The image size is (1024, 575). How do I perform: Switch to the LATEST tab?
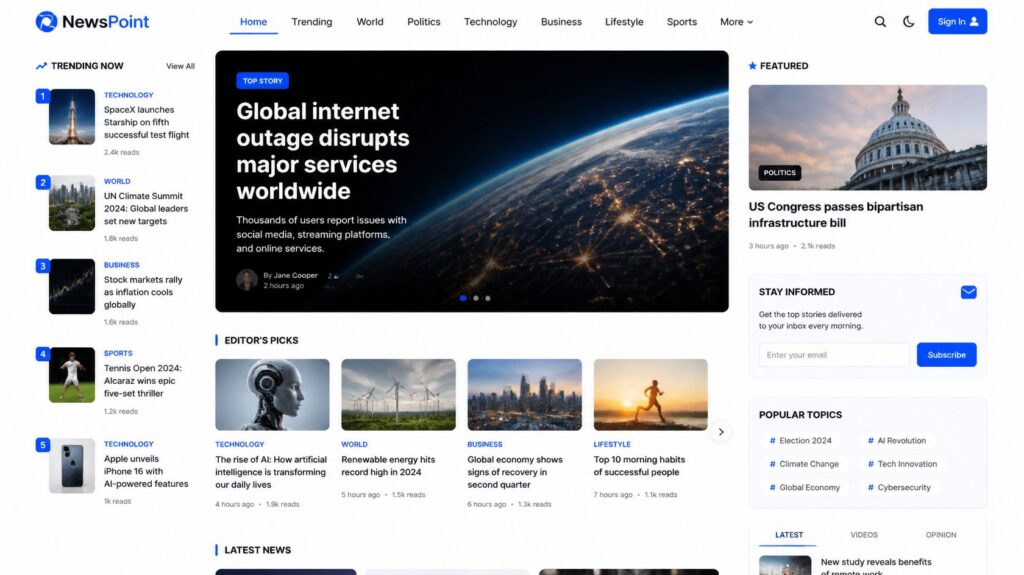789,534
